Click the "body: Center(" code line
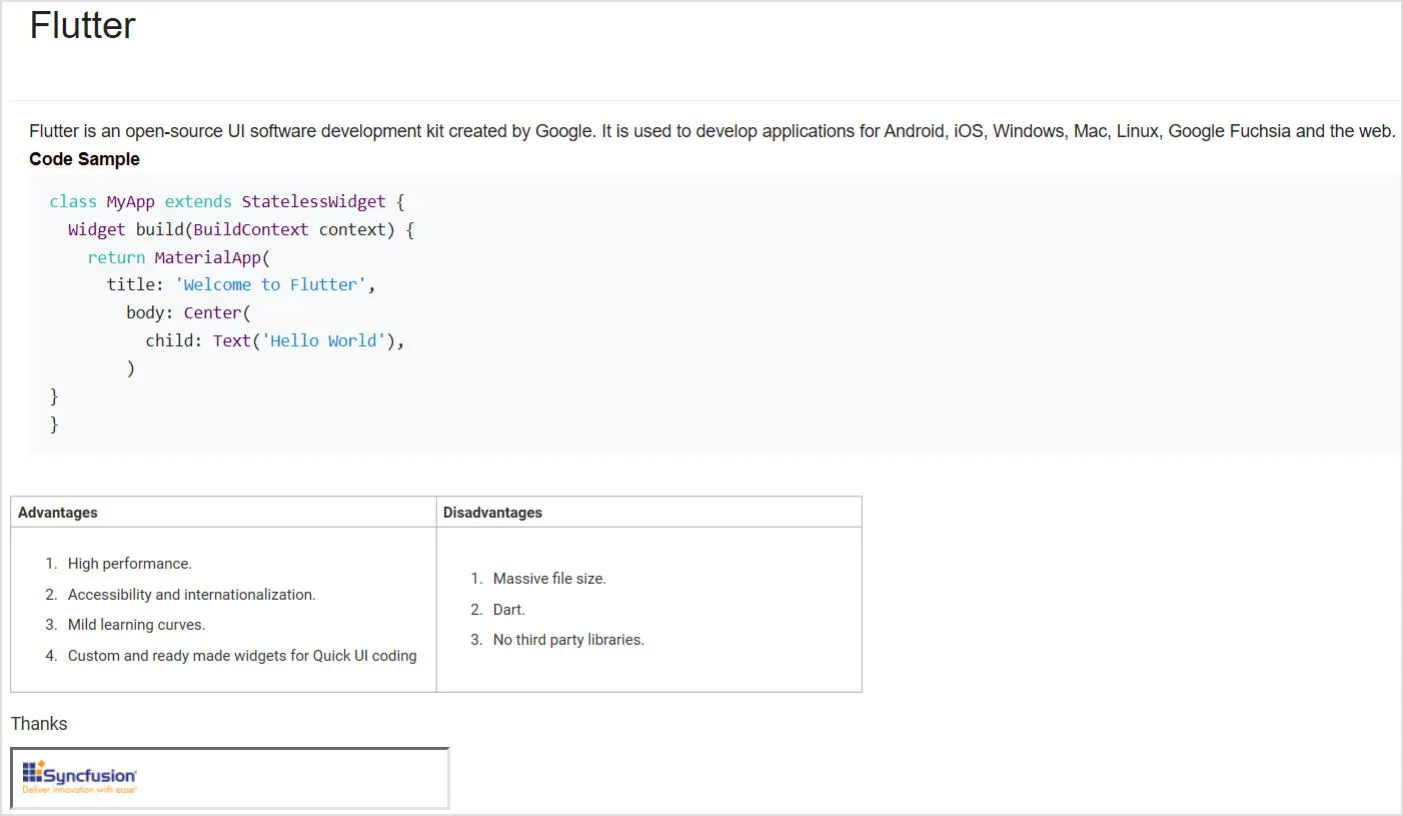This screenshot has height=816, width=1403. tap(188, 313)
